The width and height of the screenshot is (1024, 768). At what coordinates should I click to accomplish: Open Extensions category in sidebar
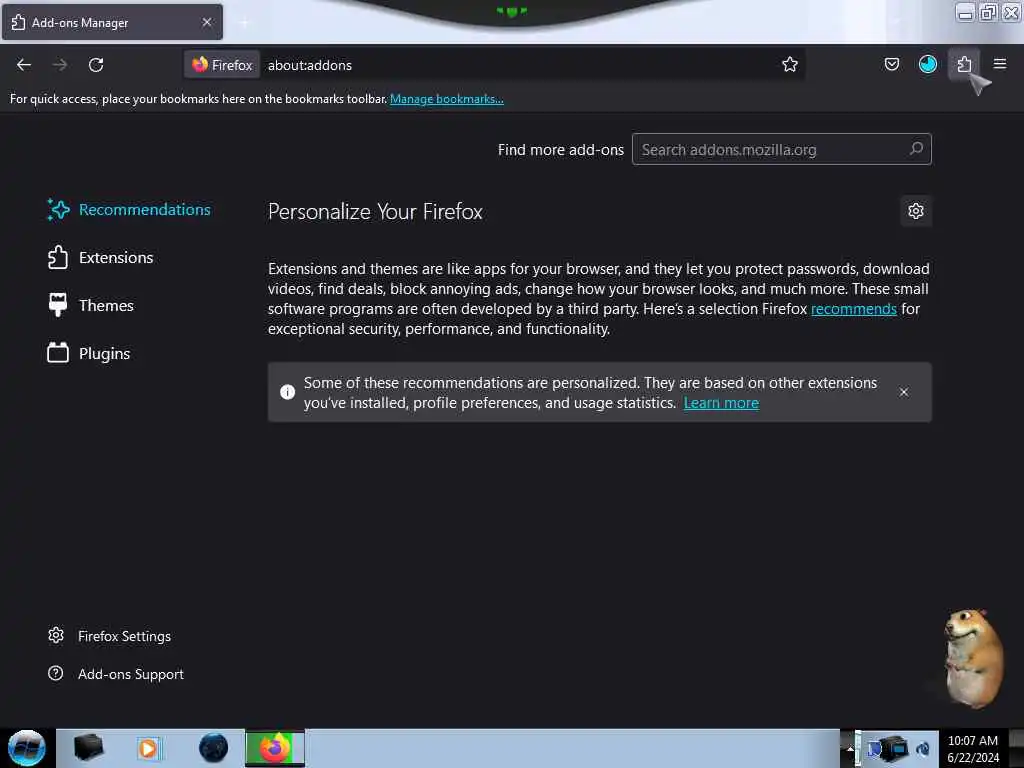tap(101, 258)
